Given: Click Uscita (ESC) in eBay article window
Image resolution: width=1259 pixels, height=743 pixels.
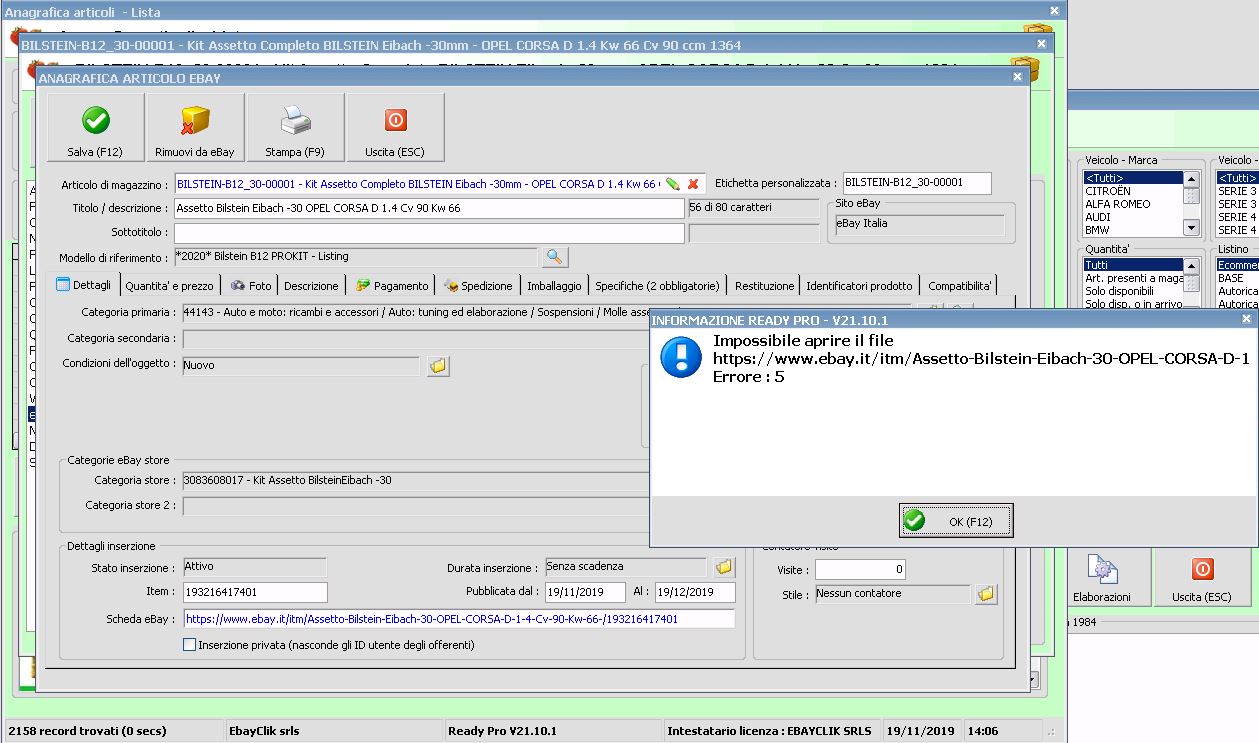Looking at the screenshot, I should coord(395,127).
